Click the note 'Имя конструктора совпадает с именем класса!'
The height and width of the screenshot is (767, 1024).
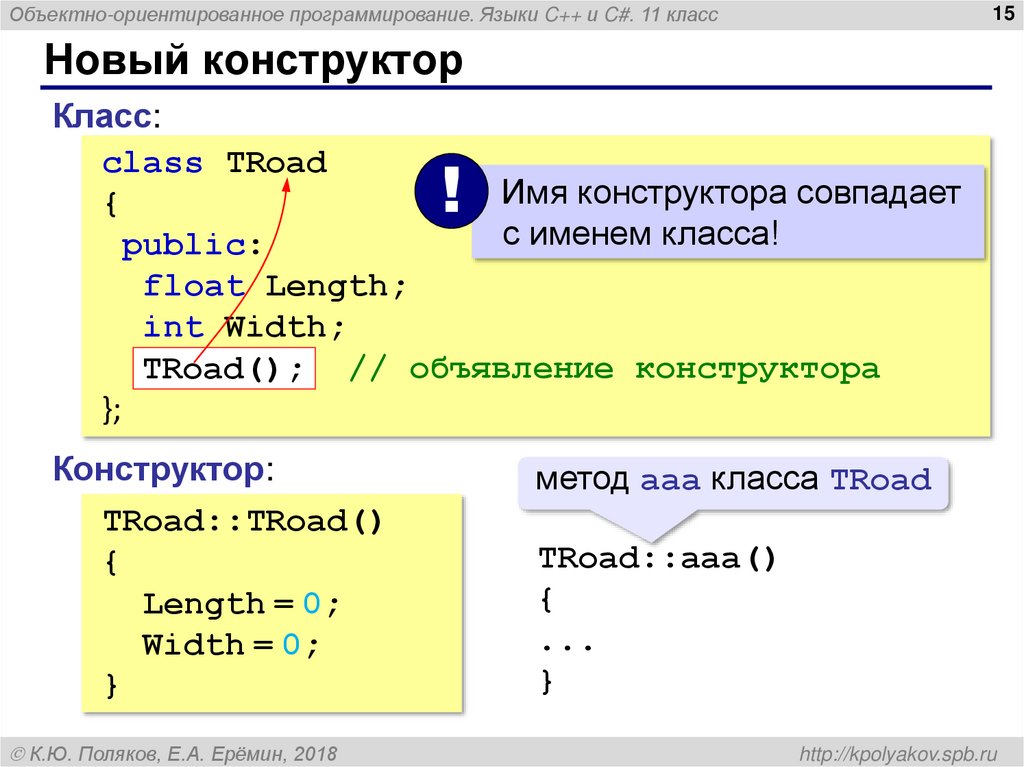[728, 212]
